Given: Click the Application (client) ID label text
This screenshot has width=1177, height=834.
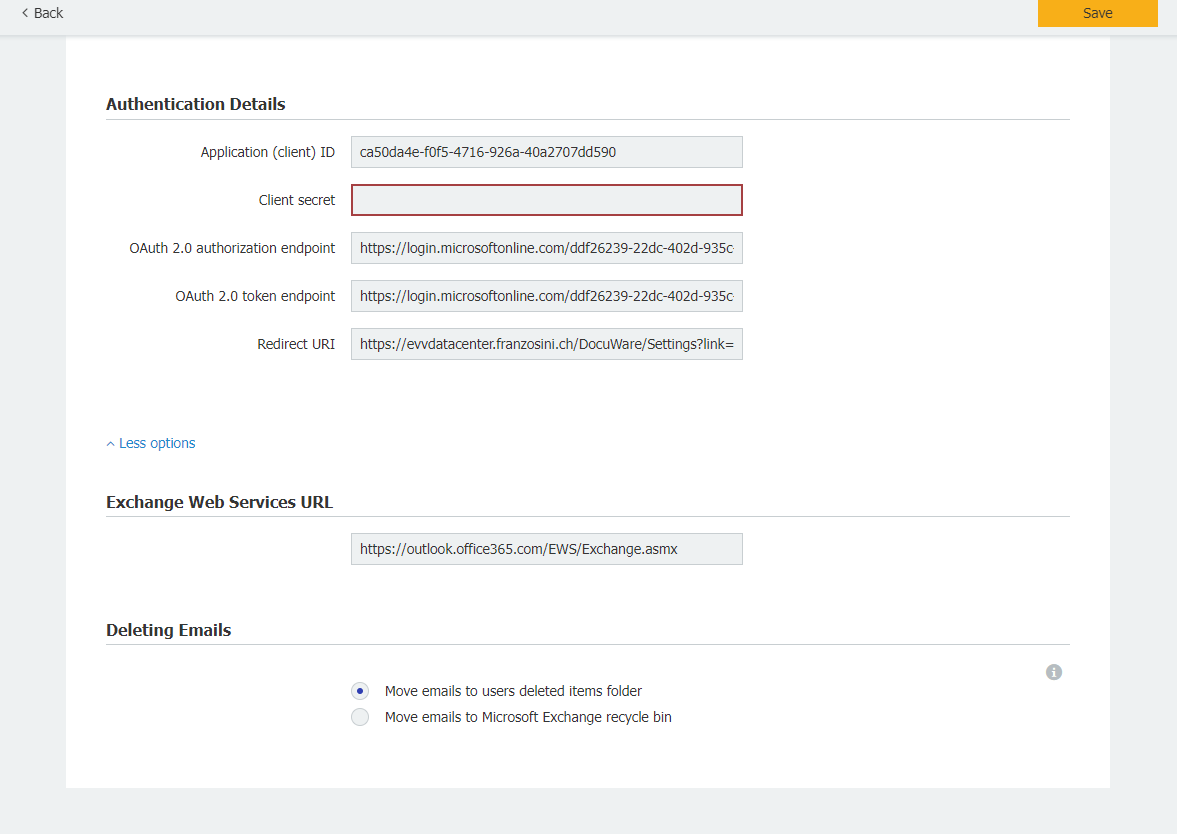Looking at the screenshot, I should pos(267,152).
